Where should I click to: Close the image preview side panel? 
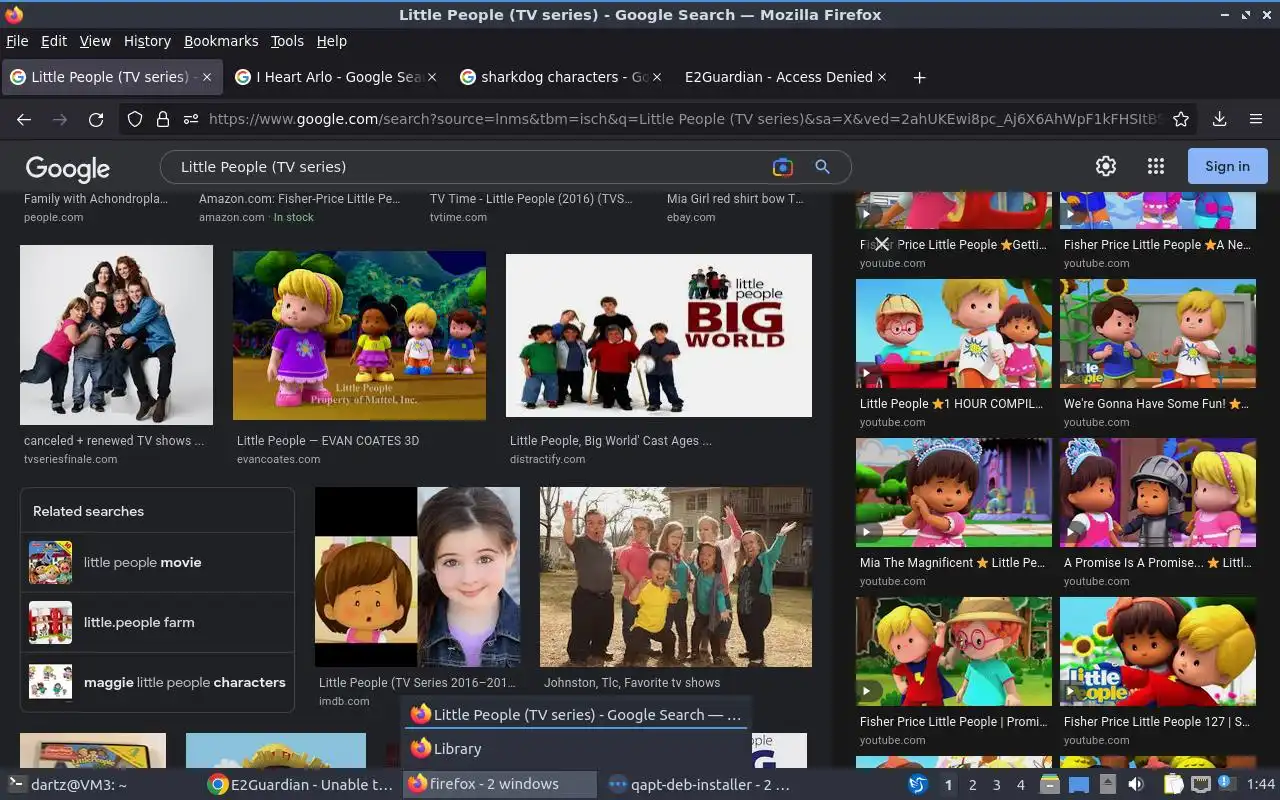pos(881,244)
